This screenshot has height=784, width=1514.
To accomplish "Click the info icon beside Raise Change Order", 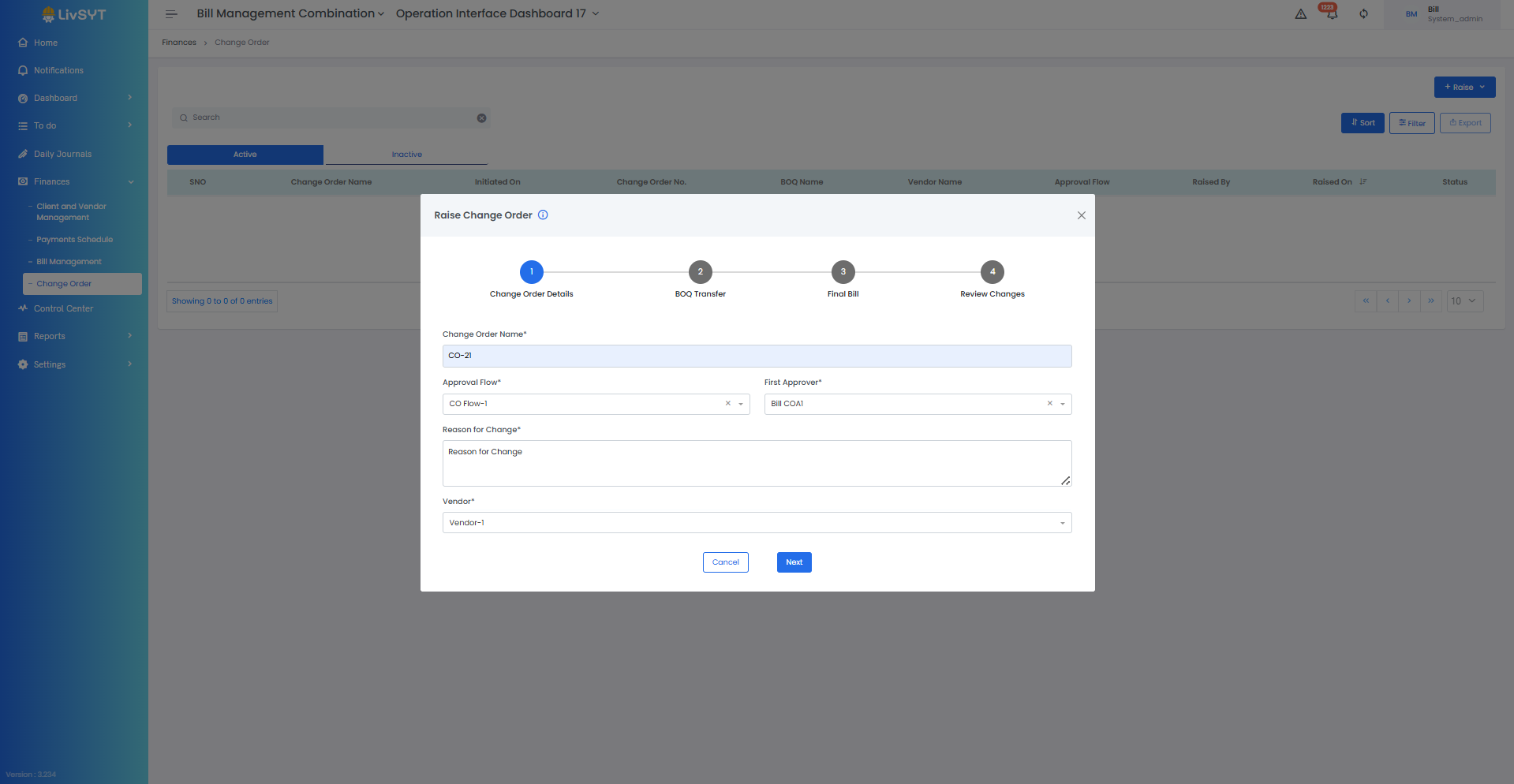I will point(543,215).
